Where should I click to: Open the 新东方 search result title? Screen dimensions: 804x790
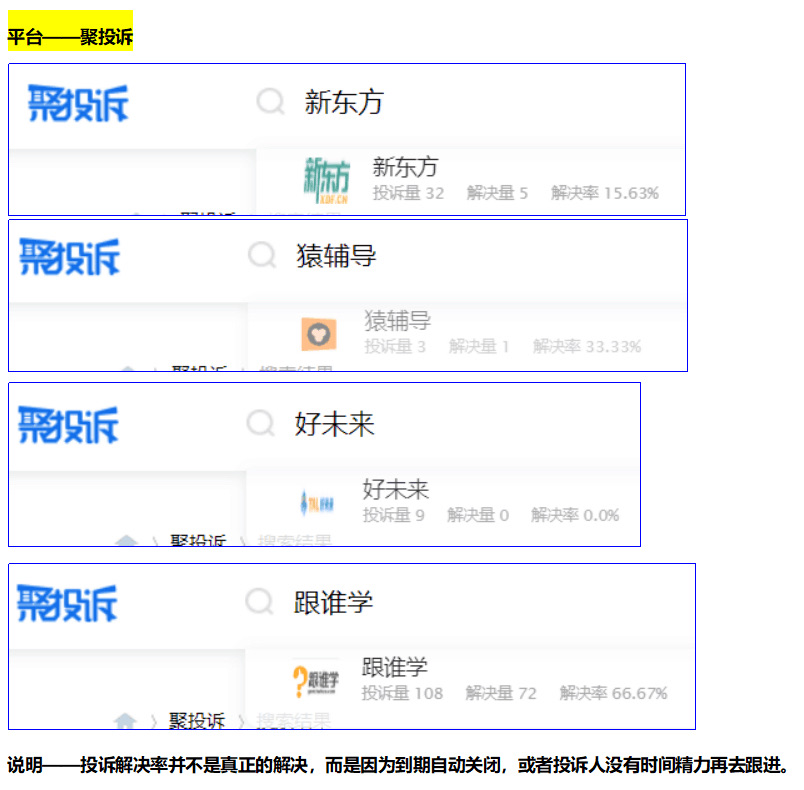[405, 167]
